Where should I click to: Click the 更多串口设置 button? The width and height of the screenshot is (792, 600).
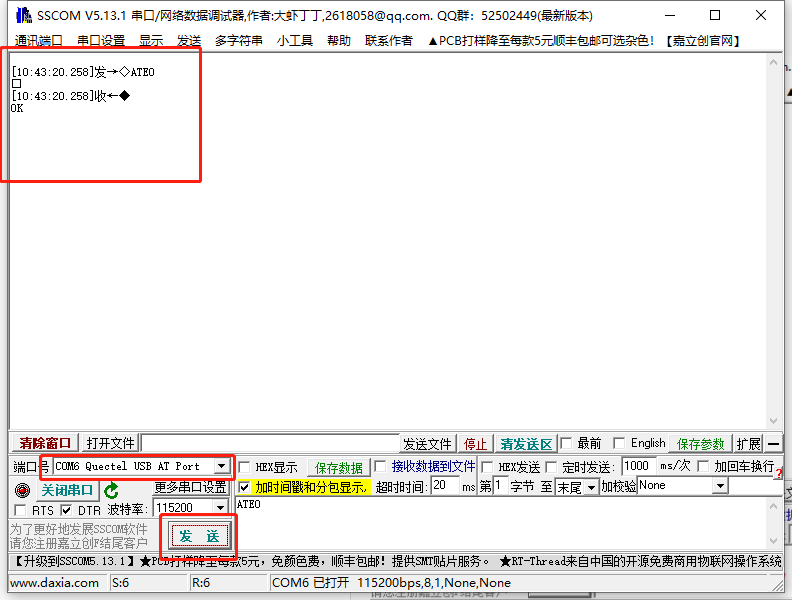[x=190, y=487]
